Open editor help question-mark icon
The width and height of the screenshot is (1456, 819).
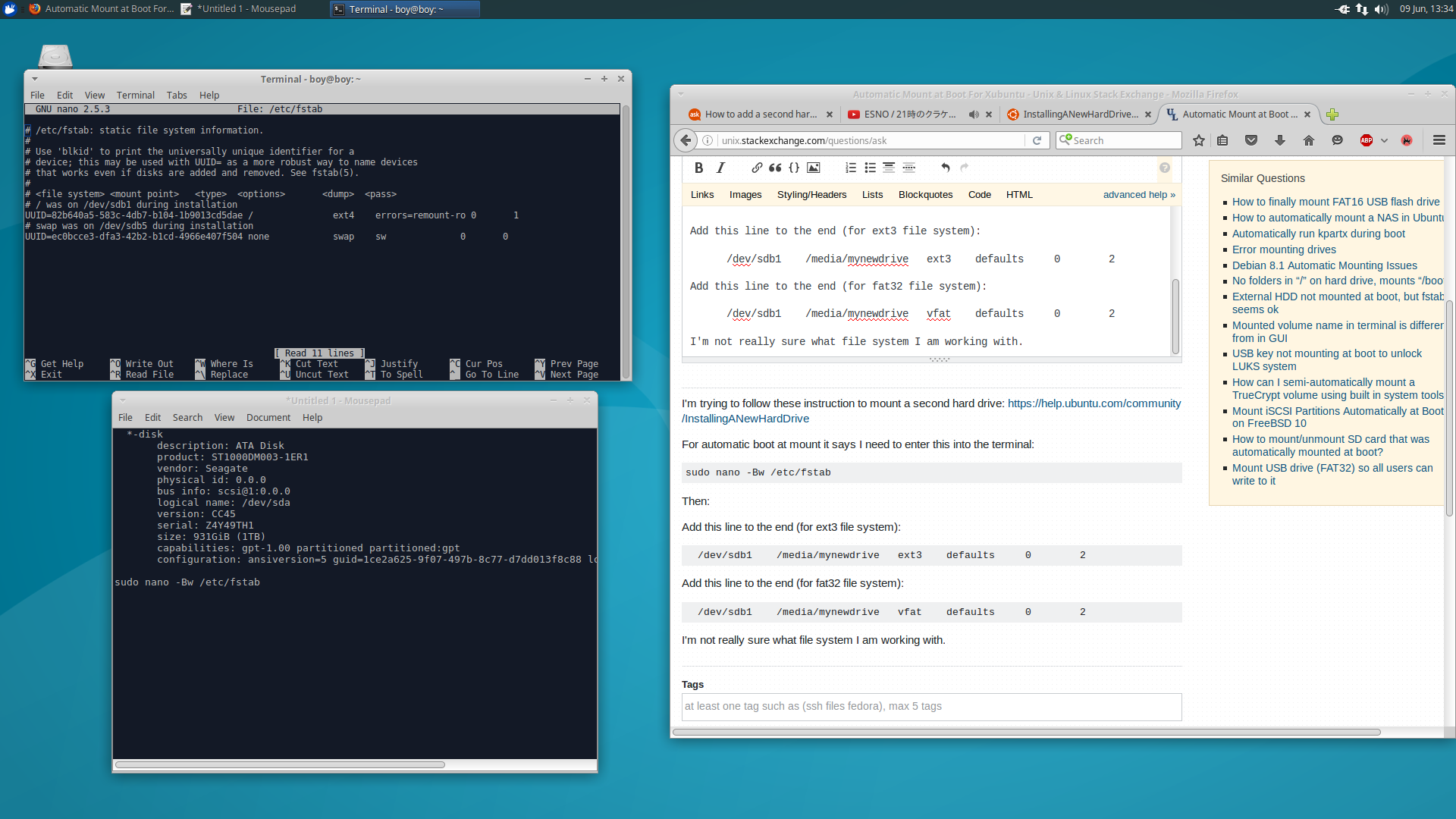tap(1165, 168)
